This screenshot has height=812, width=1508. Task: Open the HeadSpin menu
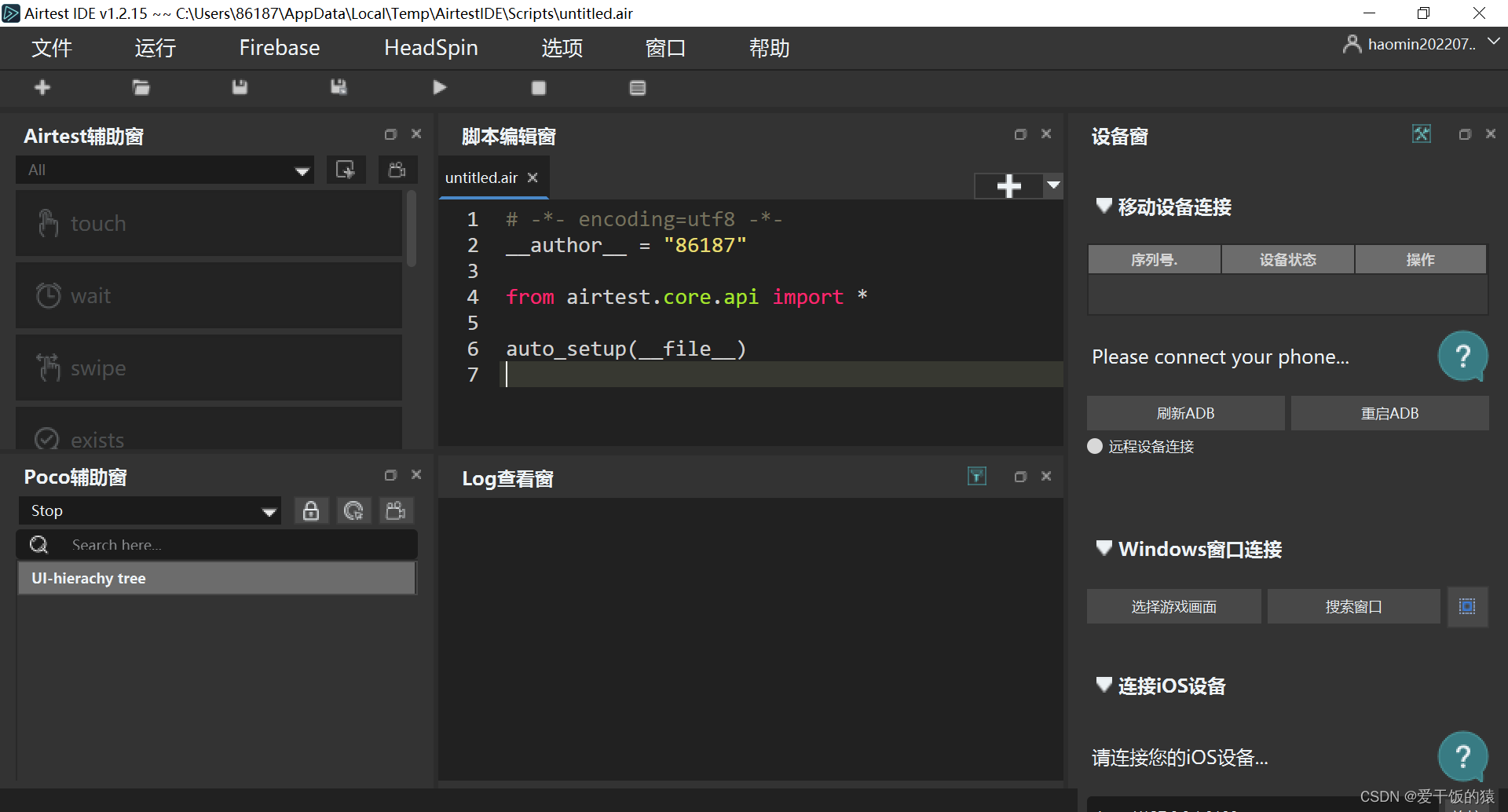(x=431, y=48)
